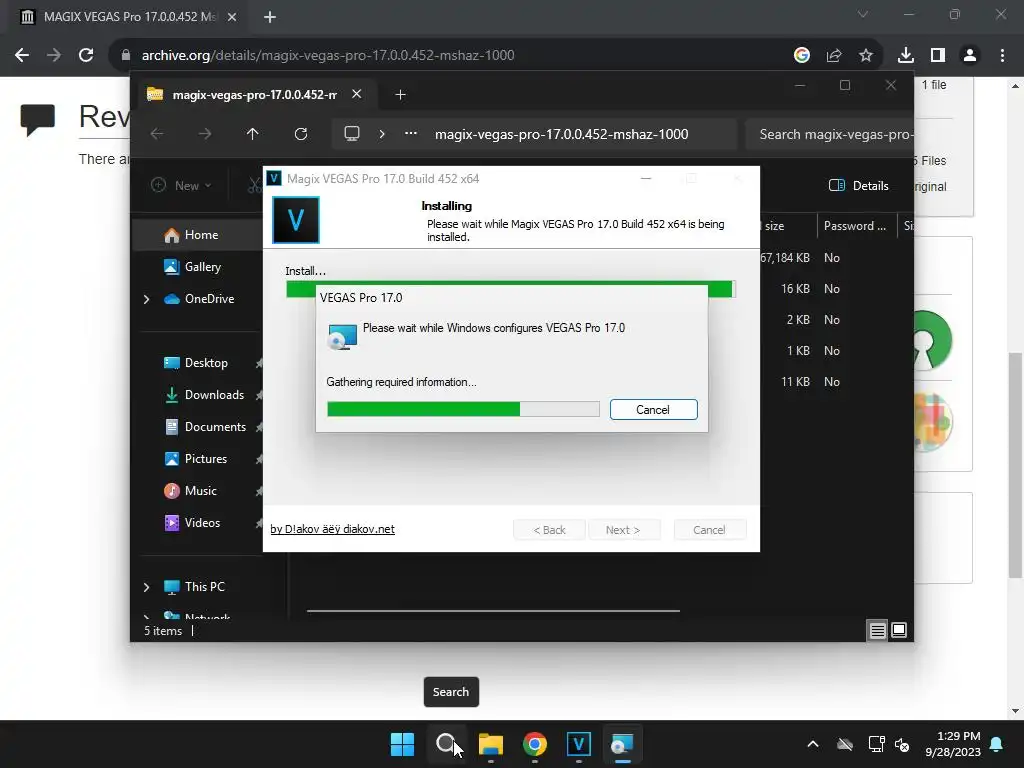1024x768 pixels.
Task: Click the installer's bottom Cancel button
Action: [709, 530]
